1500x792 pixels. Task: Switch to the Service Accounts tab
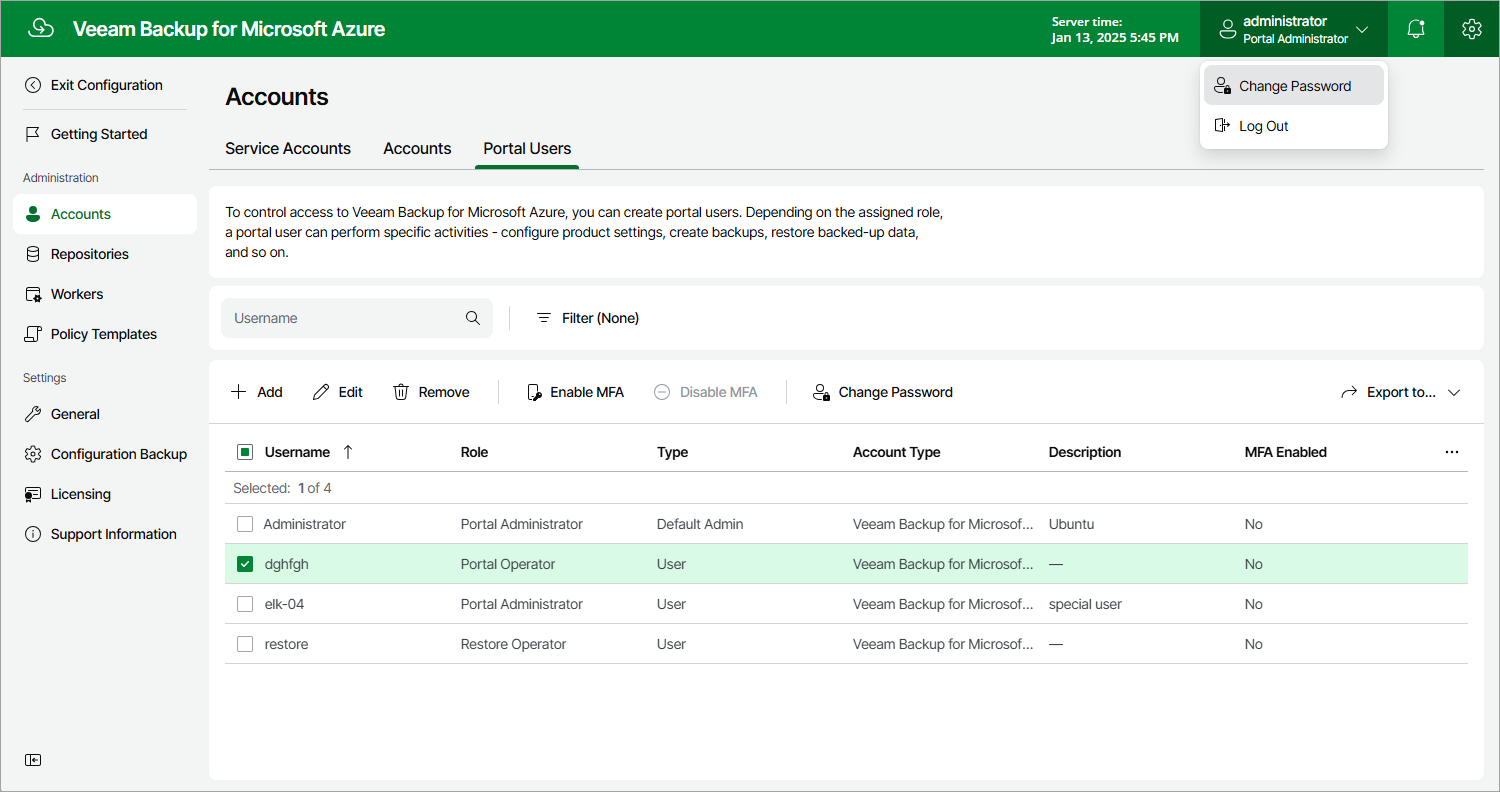288,148
